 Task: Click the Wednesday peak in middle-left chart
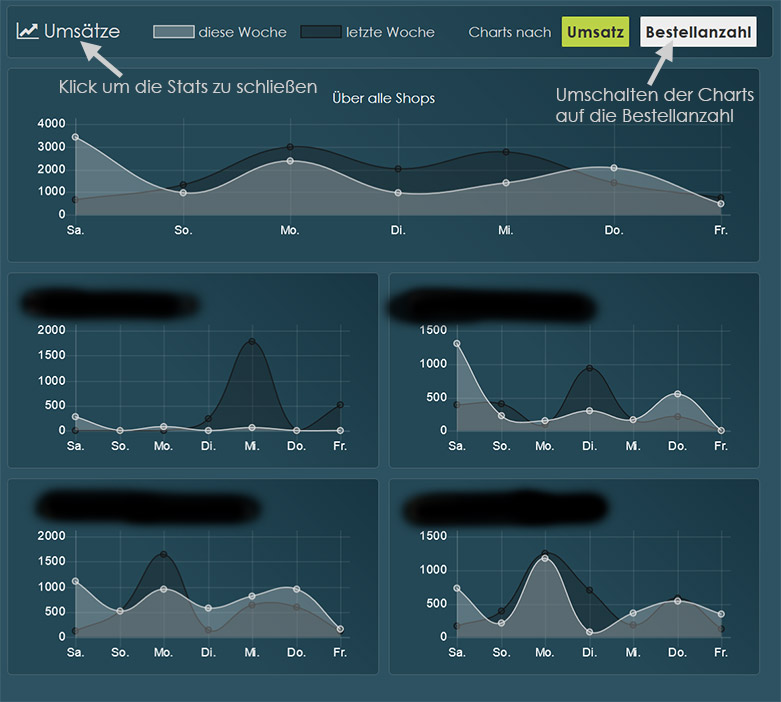[x=252, y=341]
